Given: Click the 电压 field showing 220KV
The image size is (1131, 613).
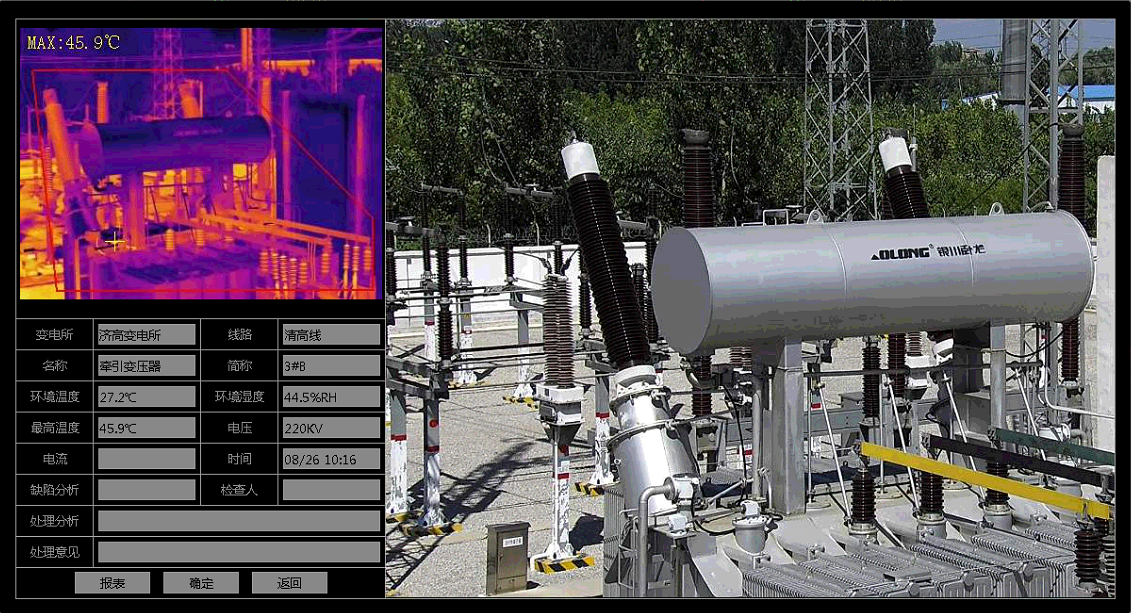Looking at the screenshot, I should point(331,428).
